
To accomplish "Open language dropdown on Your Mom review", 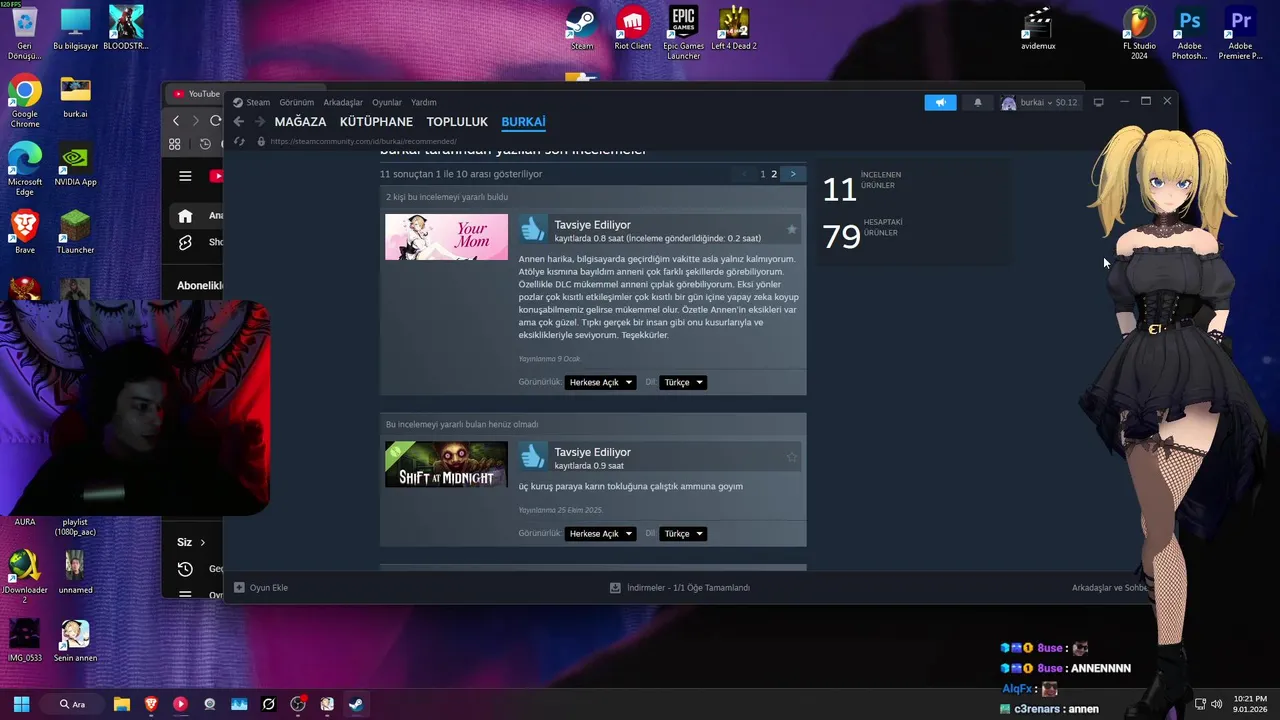I will click(x=683, y=382).
